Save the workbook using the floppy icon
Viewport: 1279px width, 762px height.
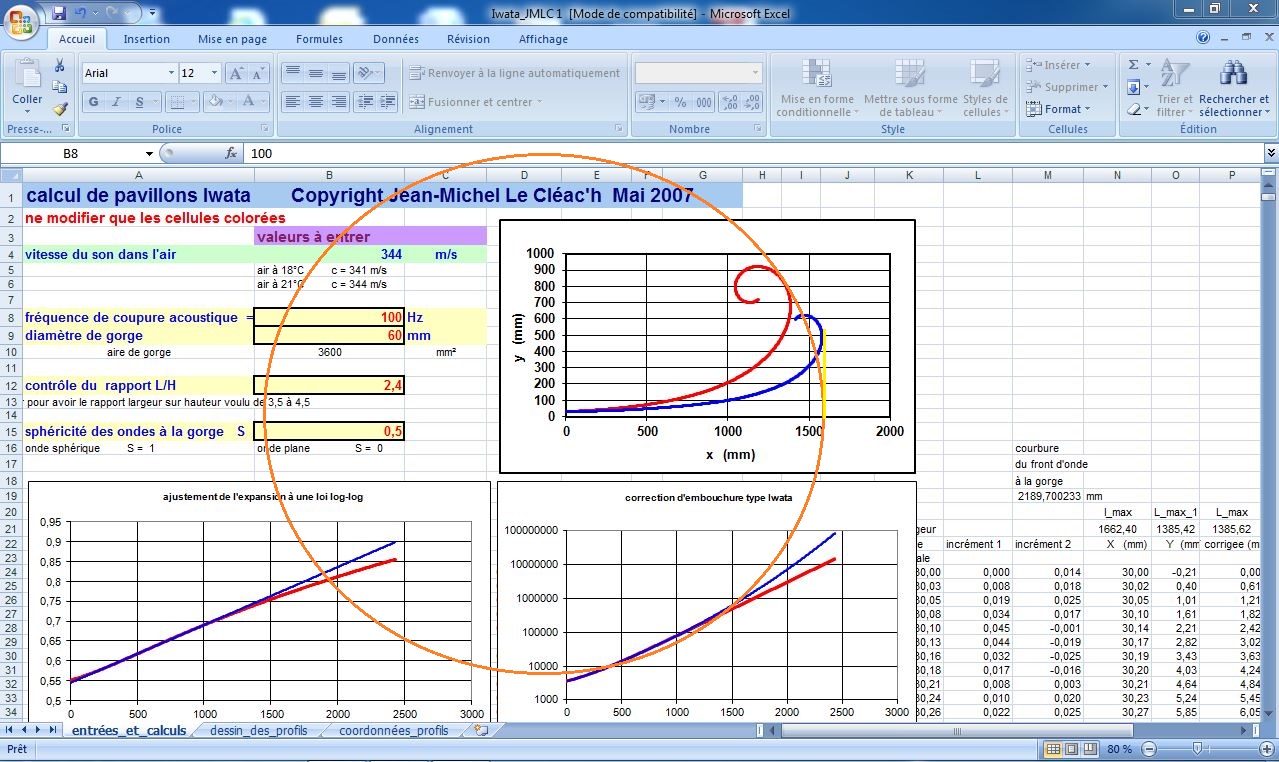59,13
